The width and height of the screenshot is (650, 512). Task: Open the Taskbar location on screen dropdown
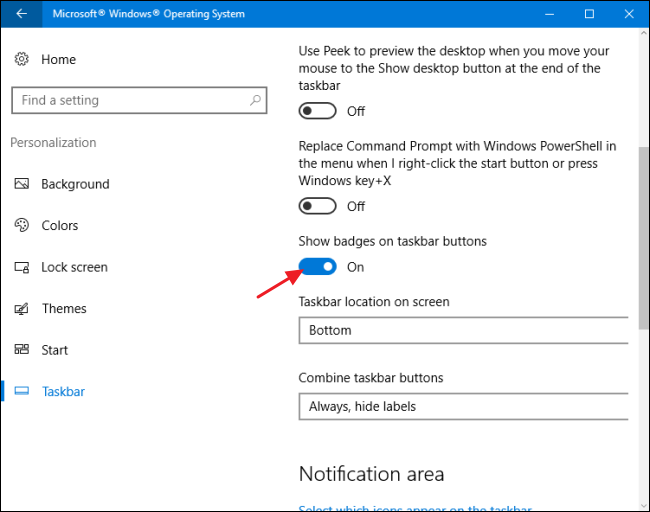pos(464,330)
